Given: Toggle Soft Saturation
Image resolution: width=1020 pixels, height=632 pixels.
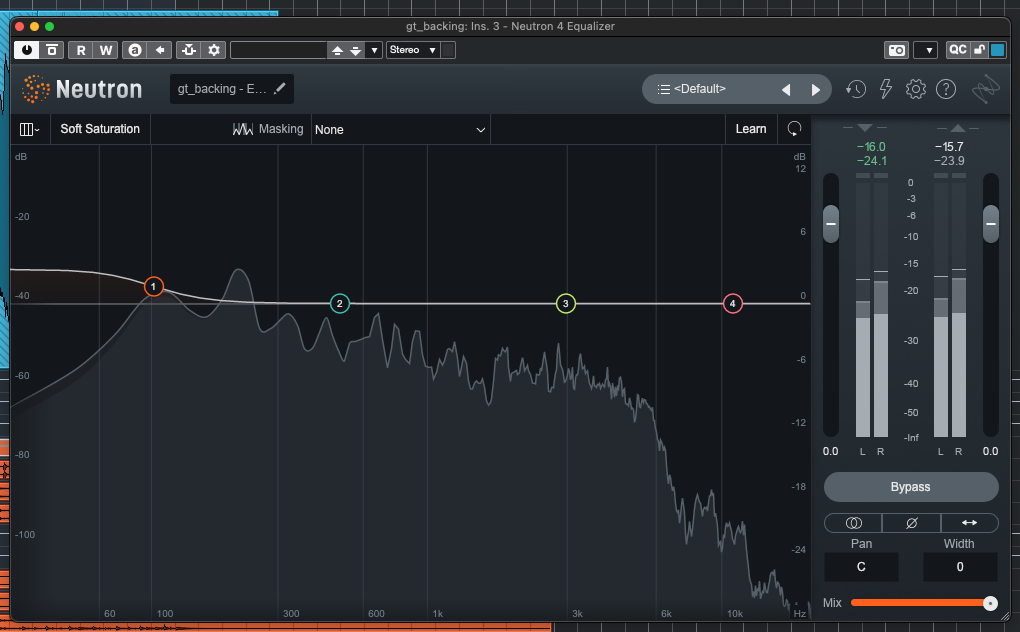Looking at the screenshot, I should point(100,129).
